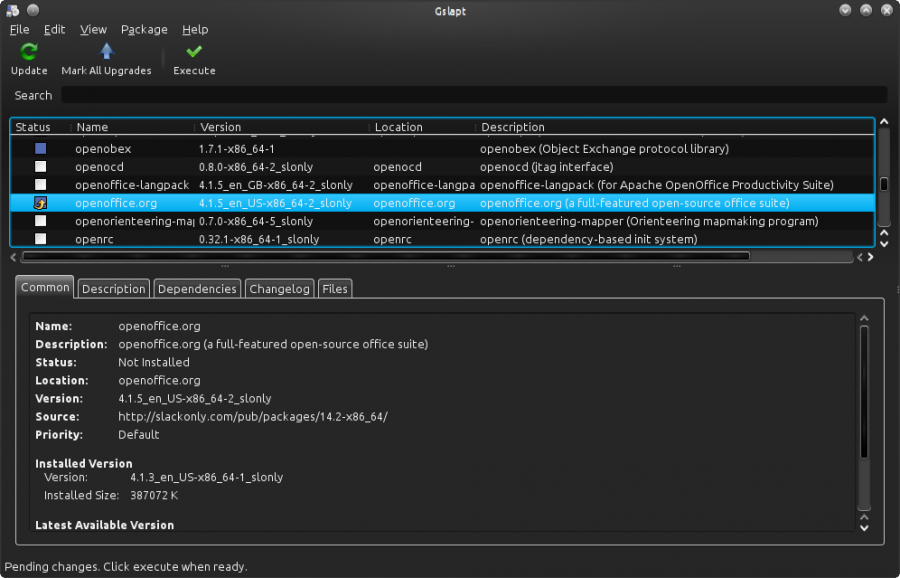The height and width of the screenshot is (578, 900).
Task: Toggle the openobex installed status box
Action: [x=40, y=149]
